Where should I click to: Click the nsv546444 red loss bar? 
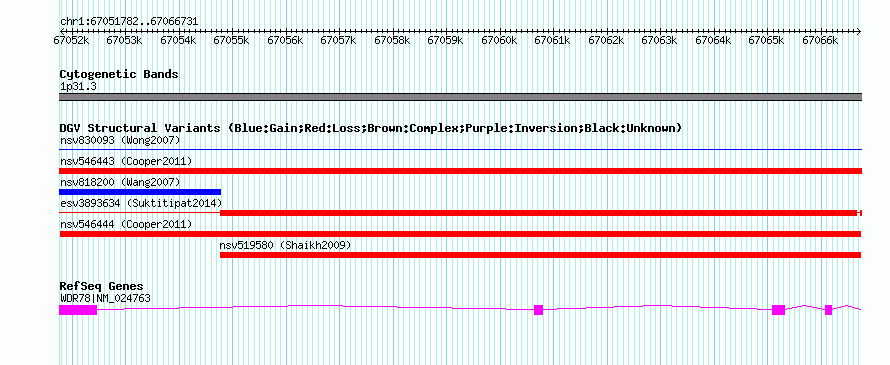click(460, 234)
